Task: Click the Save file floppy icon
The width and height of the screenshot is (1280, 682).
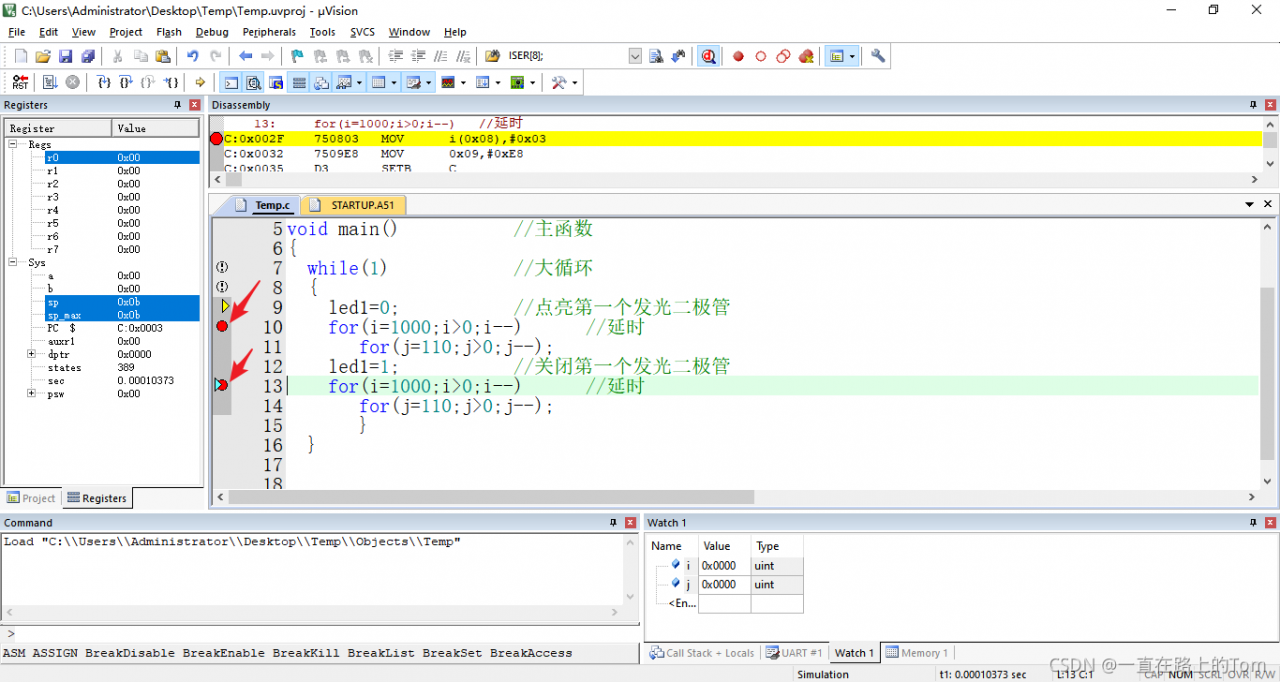Action: (x=65, y=57)
